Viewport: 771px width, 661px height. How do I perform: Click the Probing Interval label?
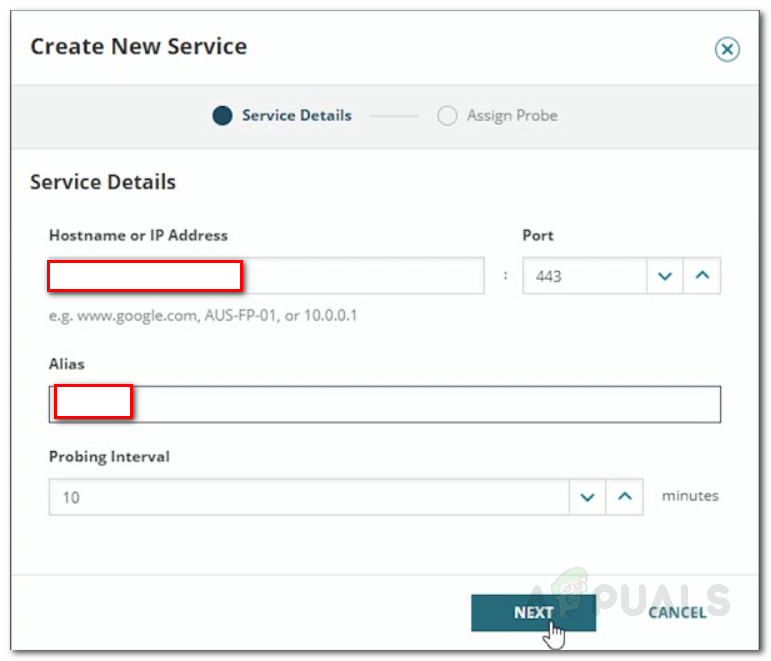tap(109, 456)
